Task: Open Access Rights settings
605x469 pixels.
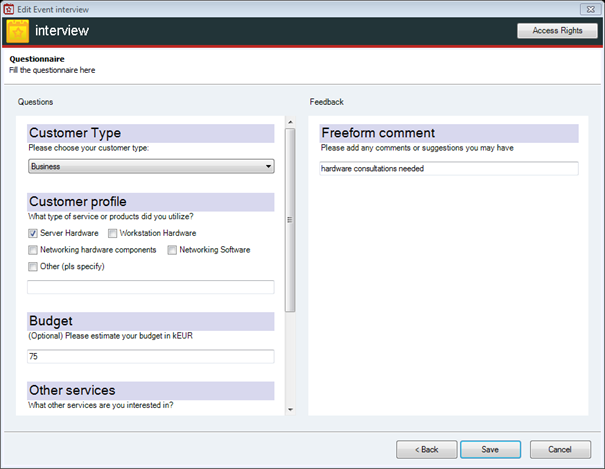Action: point(557,30)
